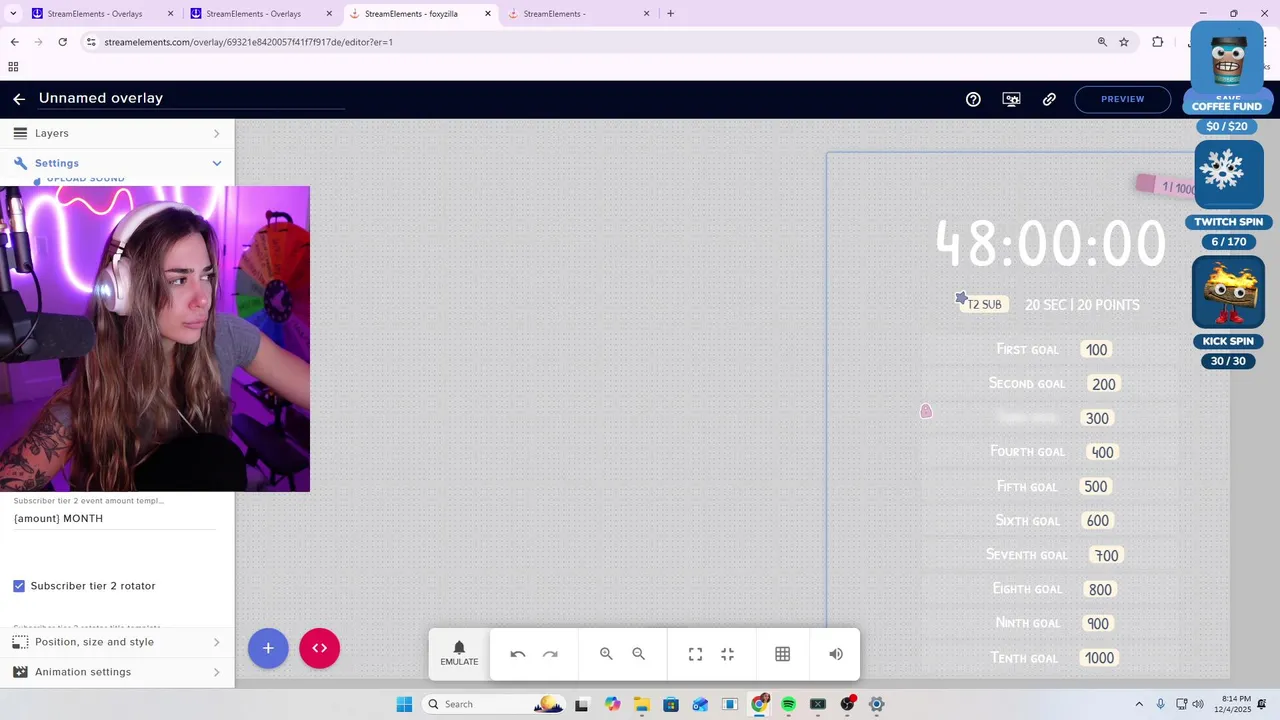Open the help question mark icon
Screen dimensions: 1280x720
pos(973,99)
